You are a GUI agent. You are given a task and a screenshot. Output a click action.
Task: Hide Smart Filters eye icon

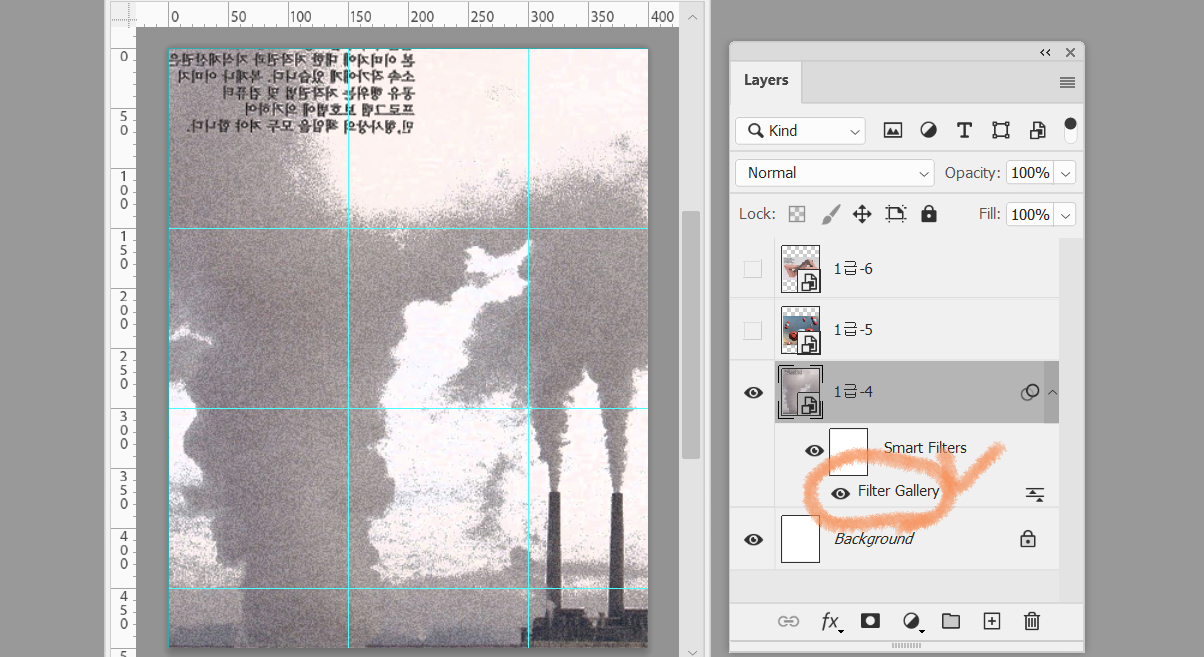tap(814, 450)
